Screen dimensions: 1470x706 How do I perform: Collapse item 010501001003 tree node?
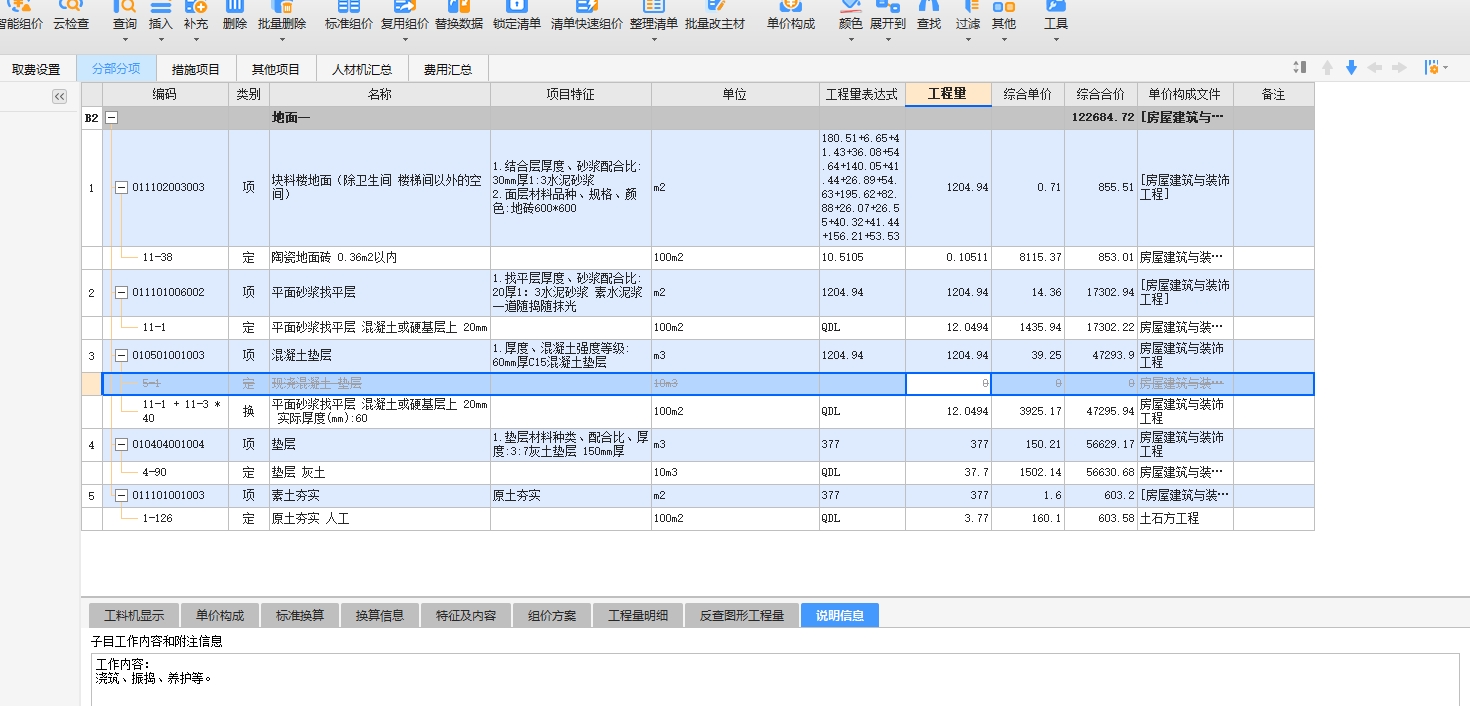[122, 355]
